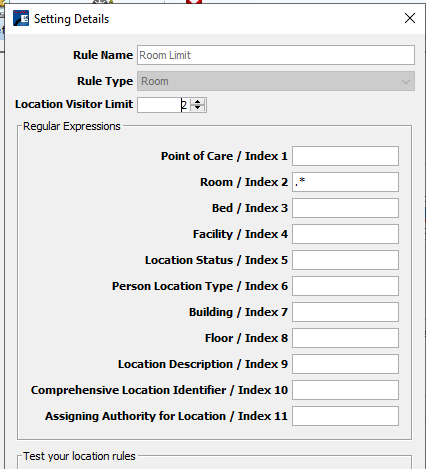The height and width of the screenshot is (469, 426).
Task: Click the Setting Details app icon
Action: (21, 18)
